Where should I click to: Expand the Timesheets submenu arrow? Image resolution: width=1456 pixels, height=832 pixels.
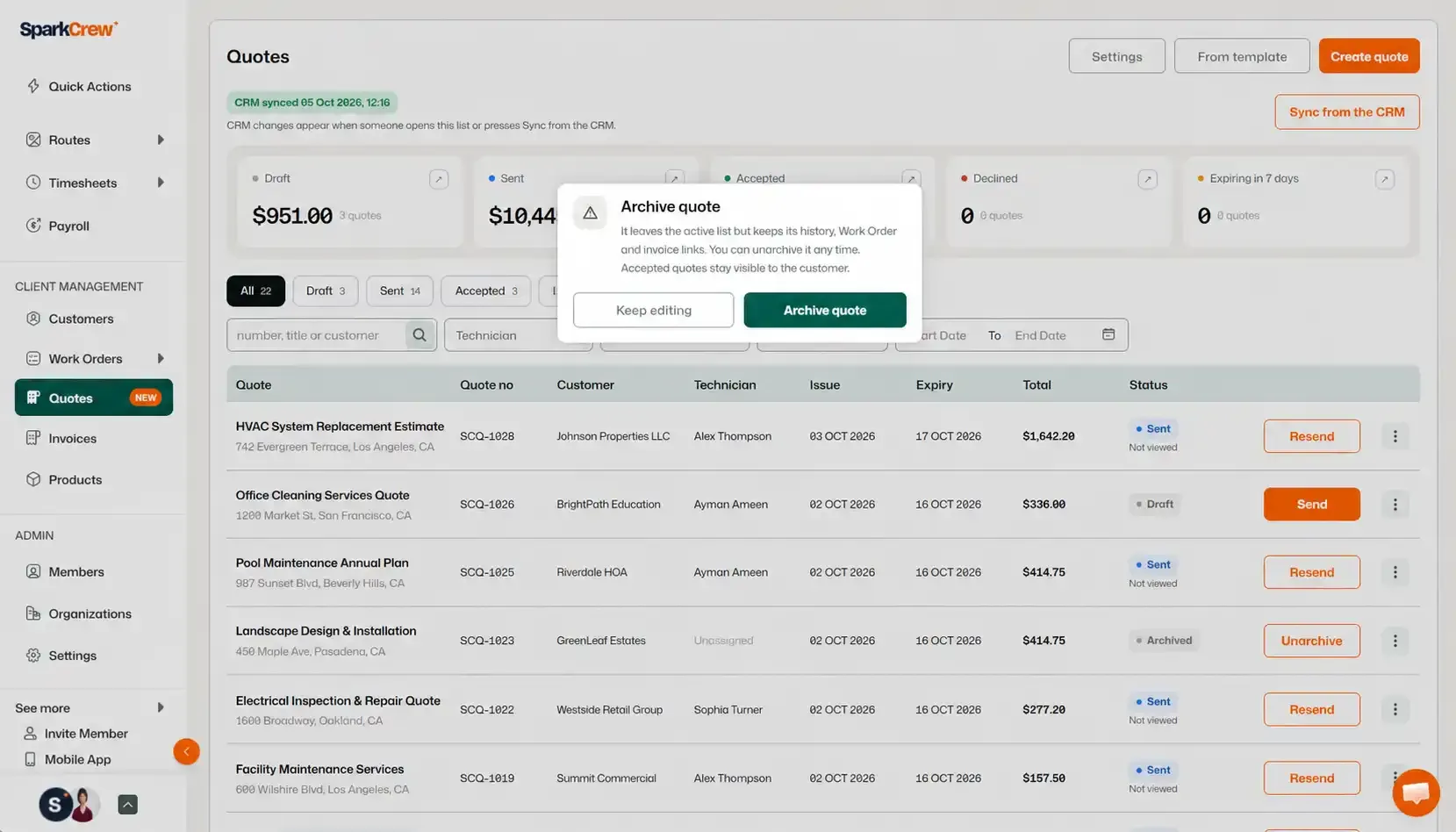click(161, 183)
